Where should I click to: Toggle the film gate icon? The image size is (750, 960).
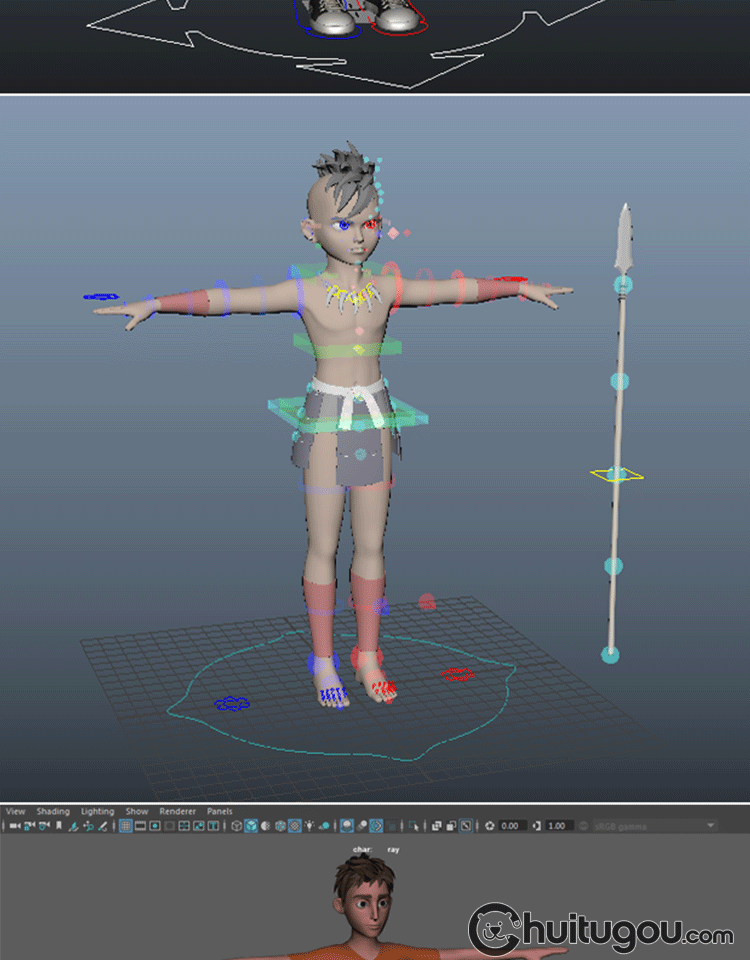pos(141,826)
